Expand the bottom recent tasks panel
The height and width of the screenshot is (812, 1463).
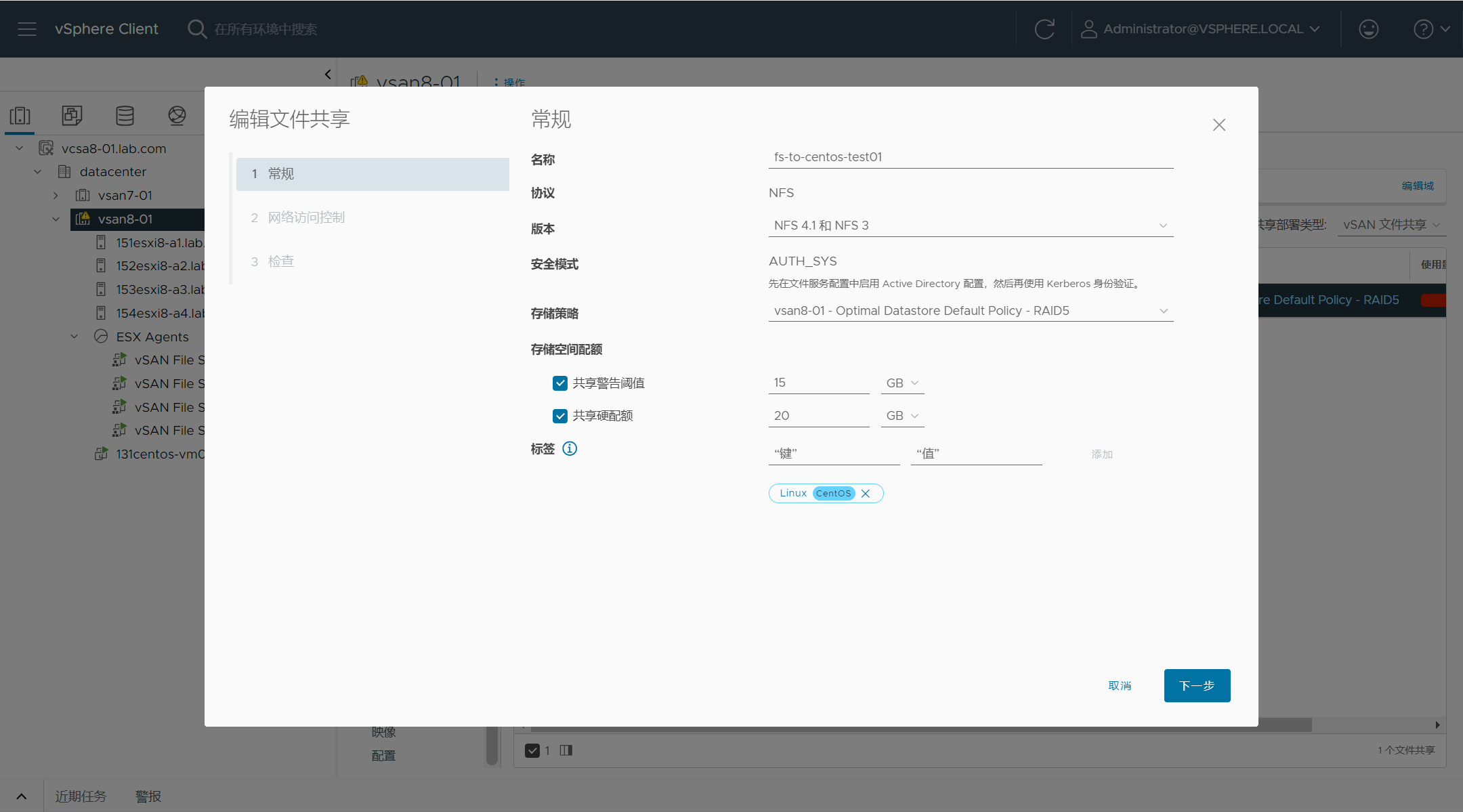tap(22, 796)
